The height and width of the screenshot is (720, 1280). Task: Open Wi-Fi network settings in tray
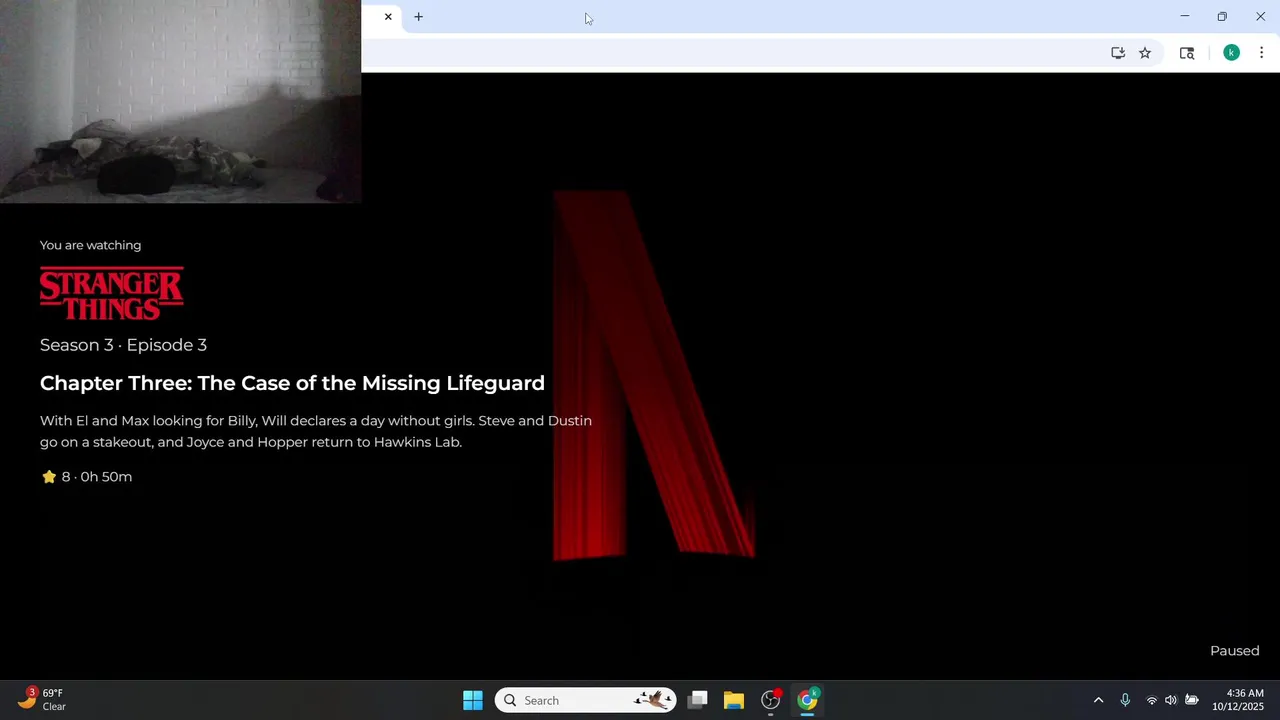point(1152,700)
